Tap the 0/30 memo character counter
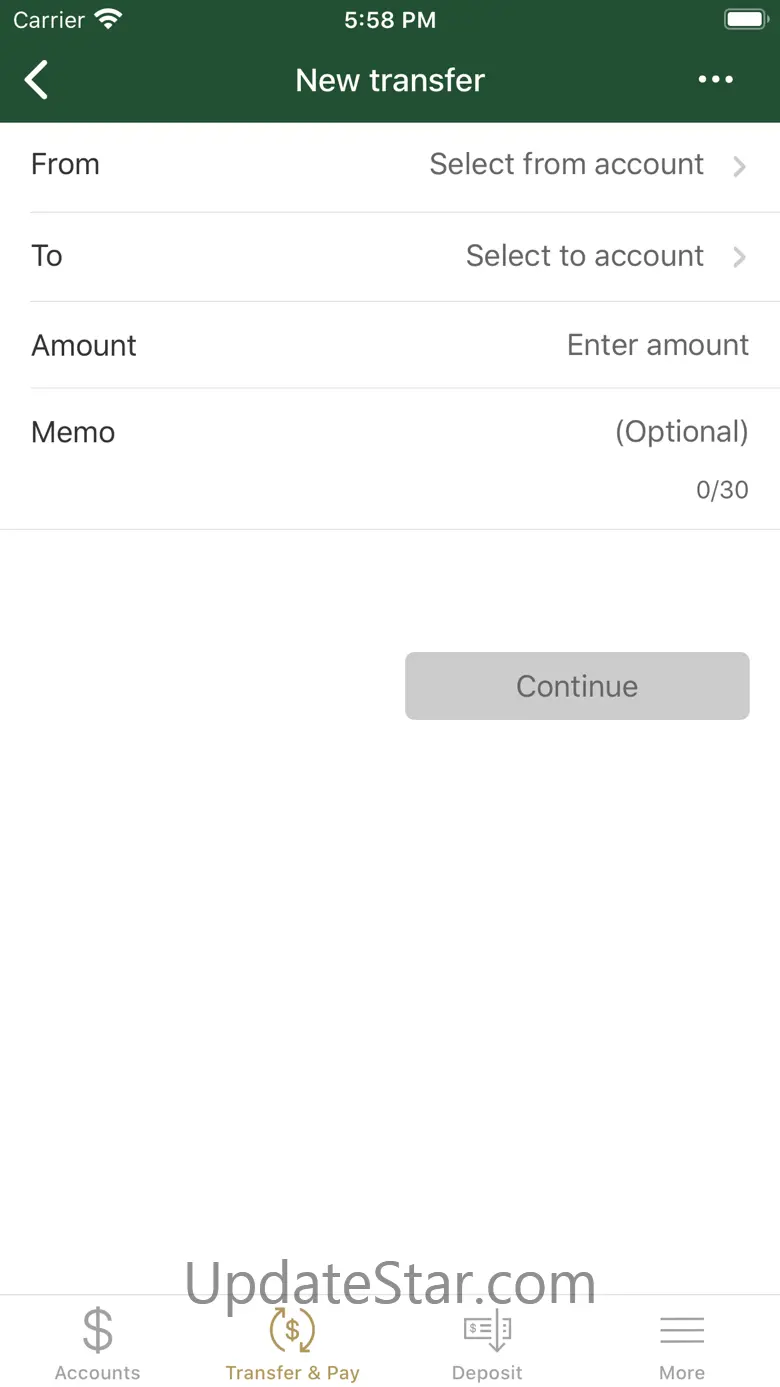The image size is (780, 1387). 722,490
